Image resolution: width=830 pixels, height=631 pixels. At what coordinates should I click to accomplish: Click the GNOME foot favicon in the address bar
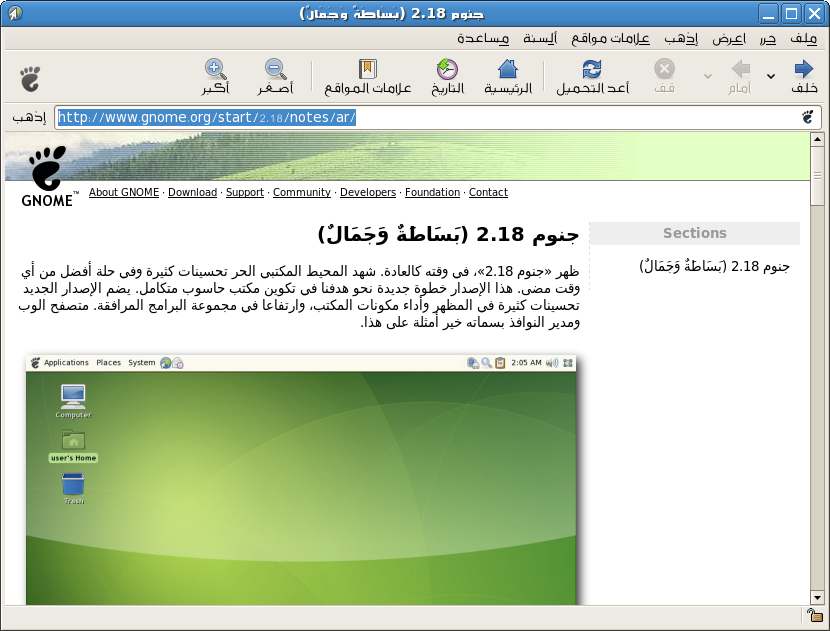(808, 117)
